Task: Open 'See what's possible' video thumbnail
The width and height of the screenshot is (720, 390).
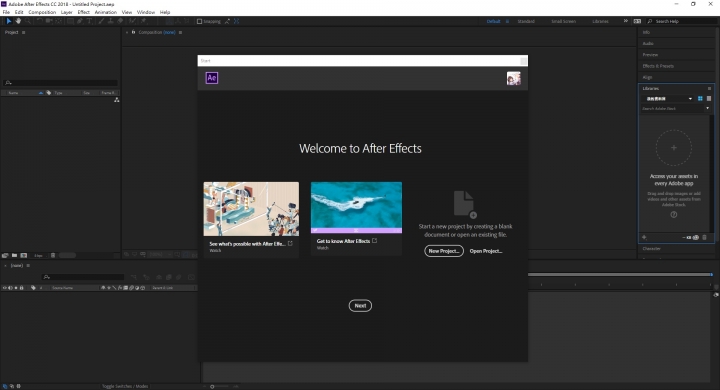Action: 251,209
